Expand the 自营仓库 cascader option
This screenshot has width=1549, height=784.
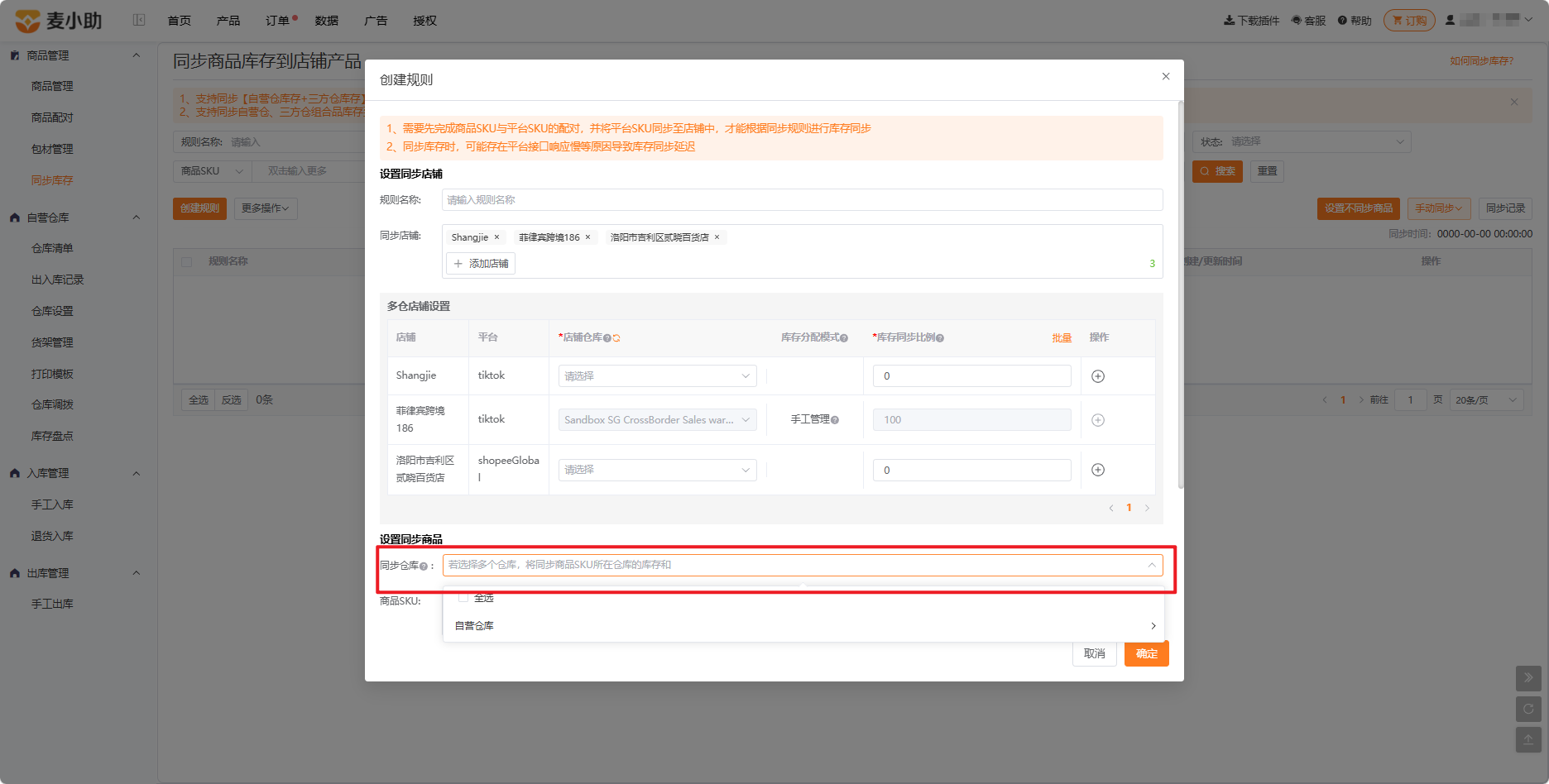[x=803, y=626]
